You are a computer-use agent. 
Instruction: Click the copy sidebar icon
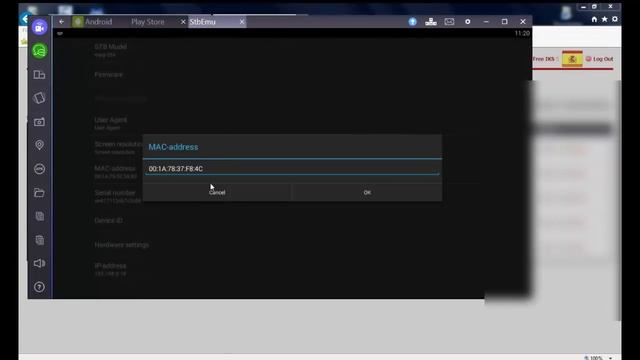pos(40,216)
